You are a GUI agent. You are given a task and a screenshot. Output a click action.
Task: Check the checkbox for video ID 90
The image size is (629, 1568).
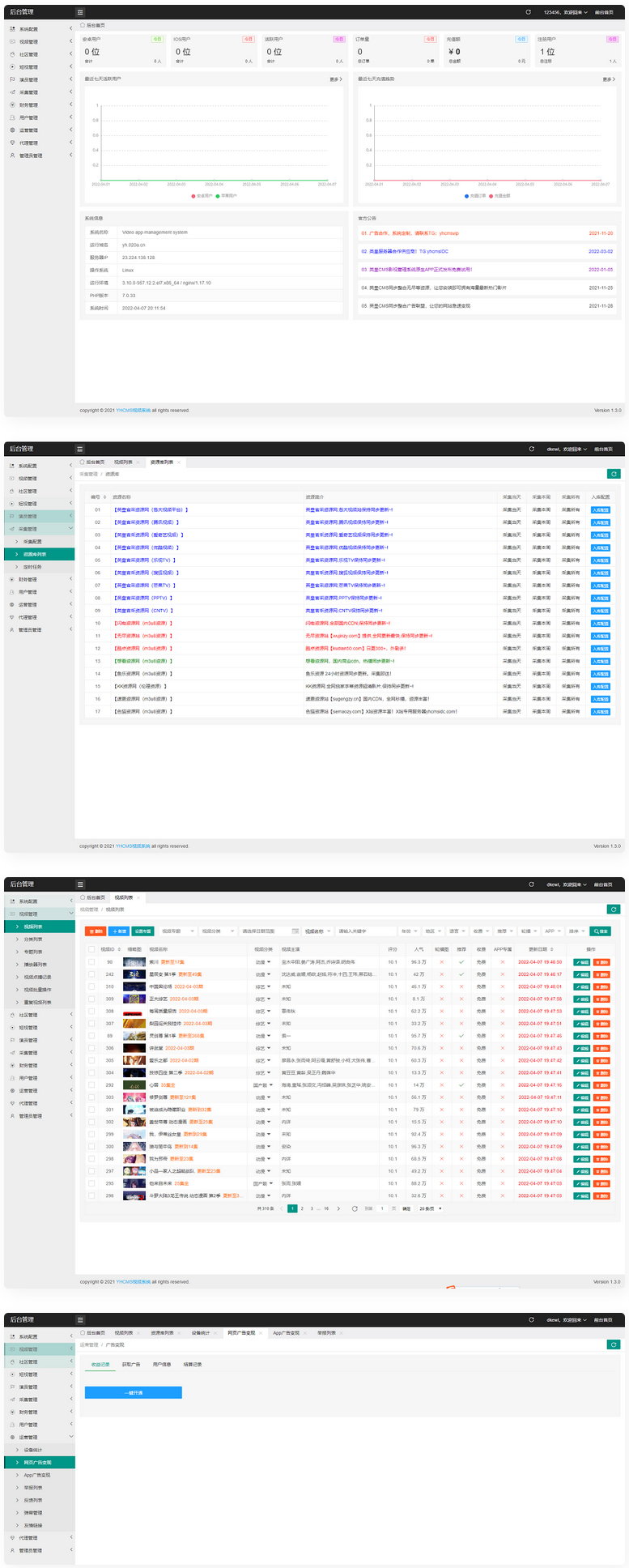tap(91, 962)
